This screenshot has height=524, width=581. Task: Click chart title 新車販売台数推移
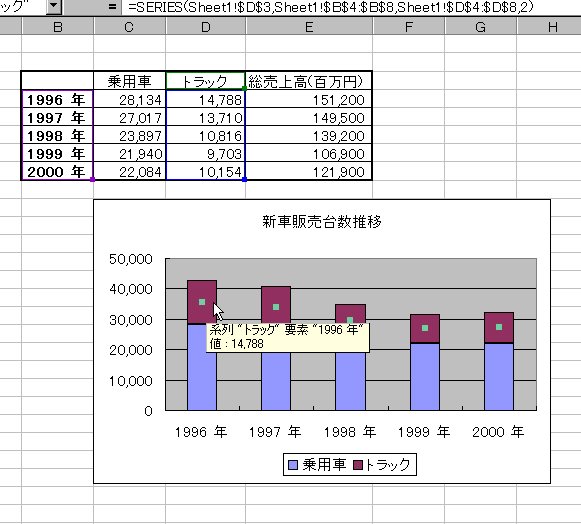pyautogui.click(x=322, y=222)
